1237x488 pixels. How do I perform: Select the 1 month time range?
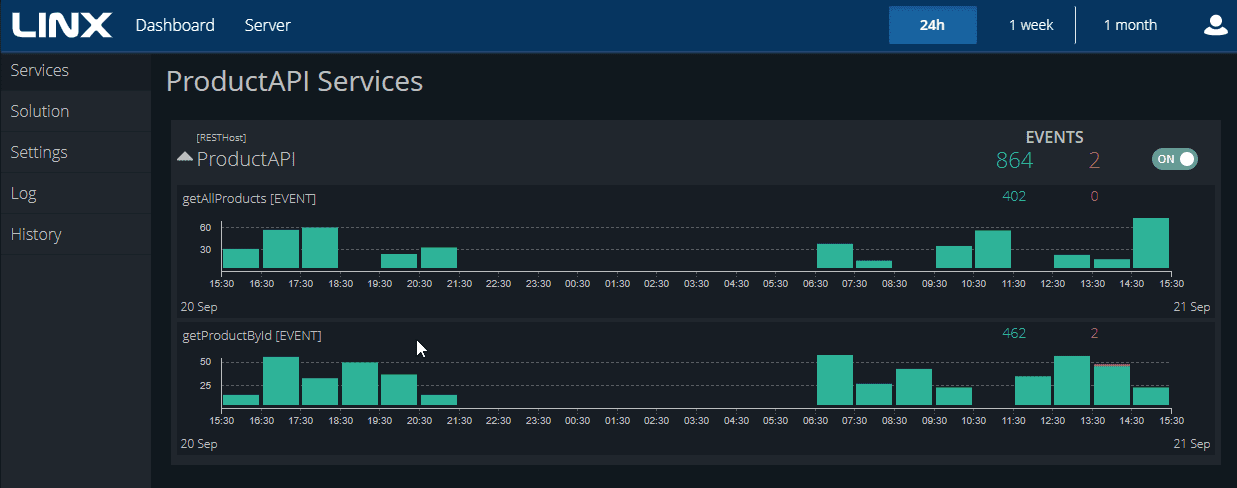click(1130, 25)
